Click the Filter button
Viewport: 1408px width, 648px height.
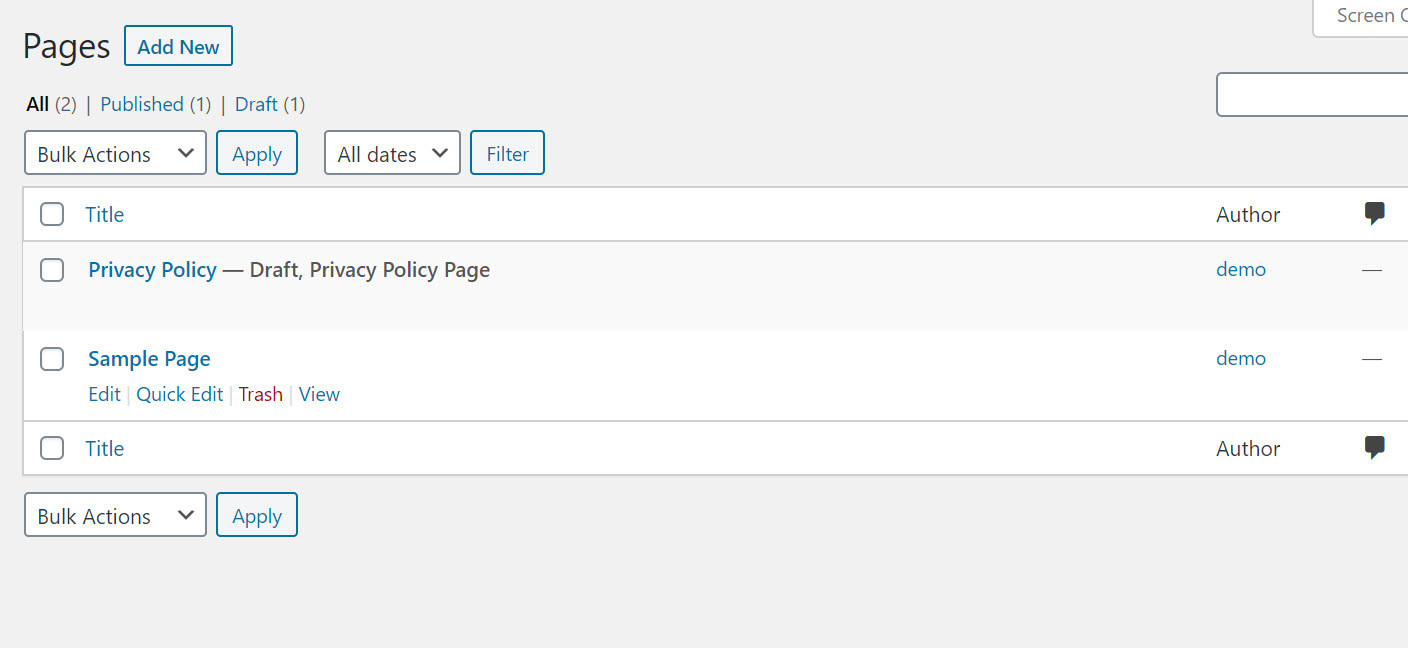tap(507, 152)
